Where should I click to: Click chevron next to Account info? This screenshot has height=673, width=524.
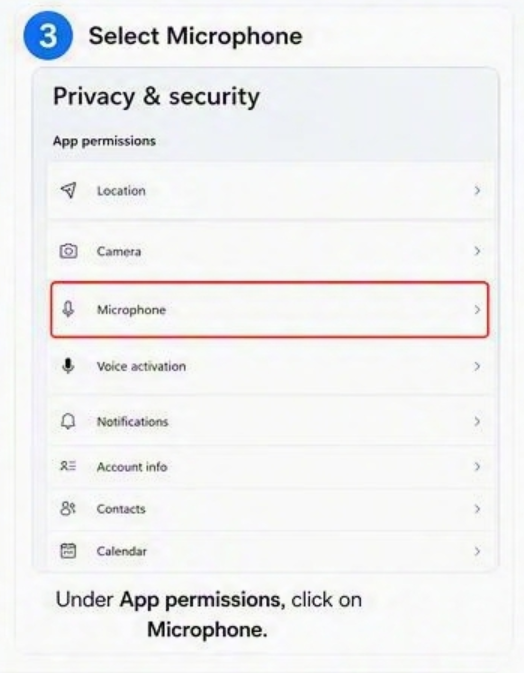(477, 467)
